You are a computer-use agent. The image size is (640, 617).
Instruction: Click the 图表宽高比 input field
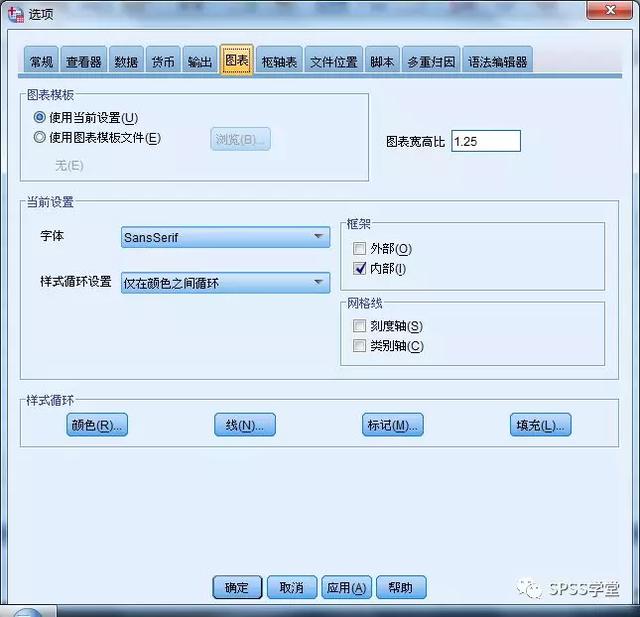tap(486, 141)
